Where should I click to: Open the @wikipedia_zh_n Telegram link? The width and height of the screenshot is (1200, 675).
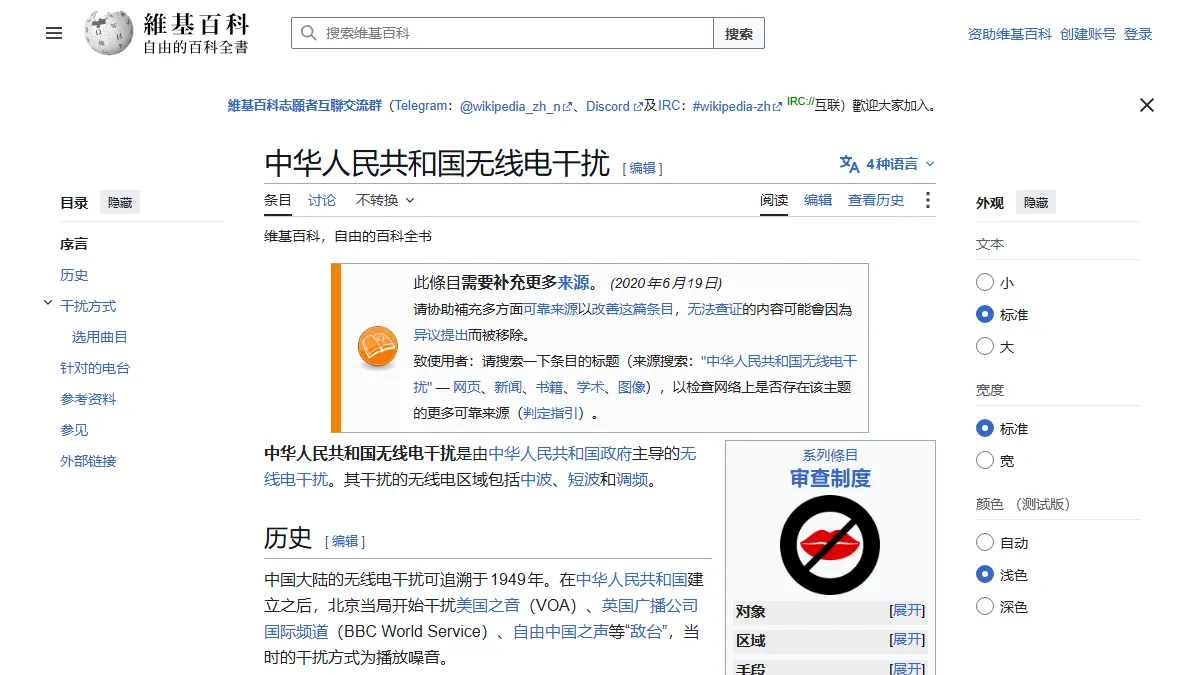[516, 106]
